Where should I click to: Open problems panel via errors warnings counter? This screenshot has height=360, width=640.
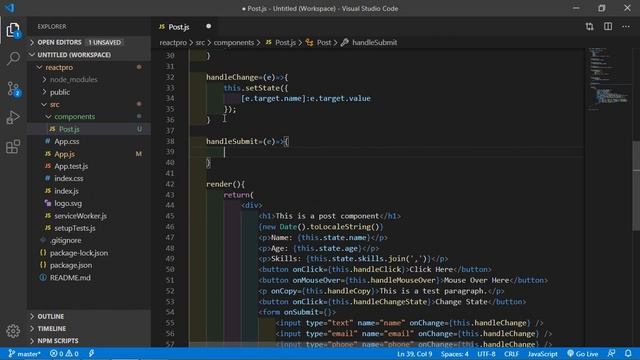click(x=64, y=354)
